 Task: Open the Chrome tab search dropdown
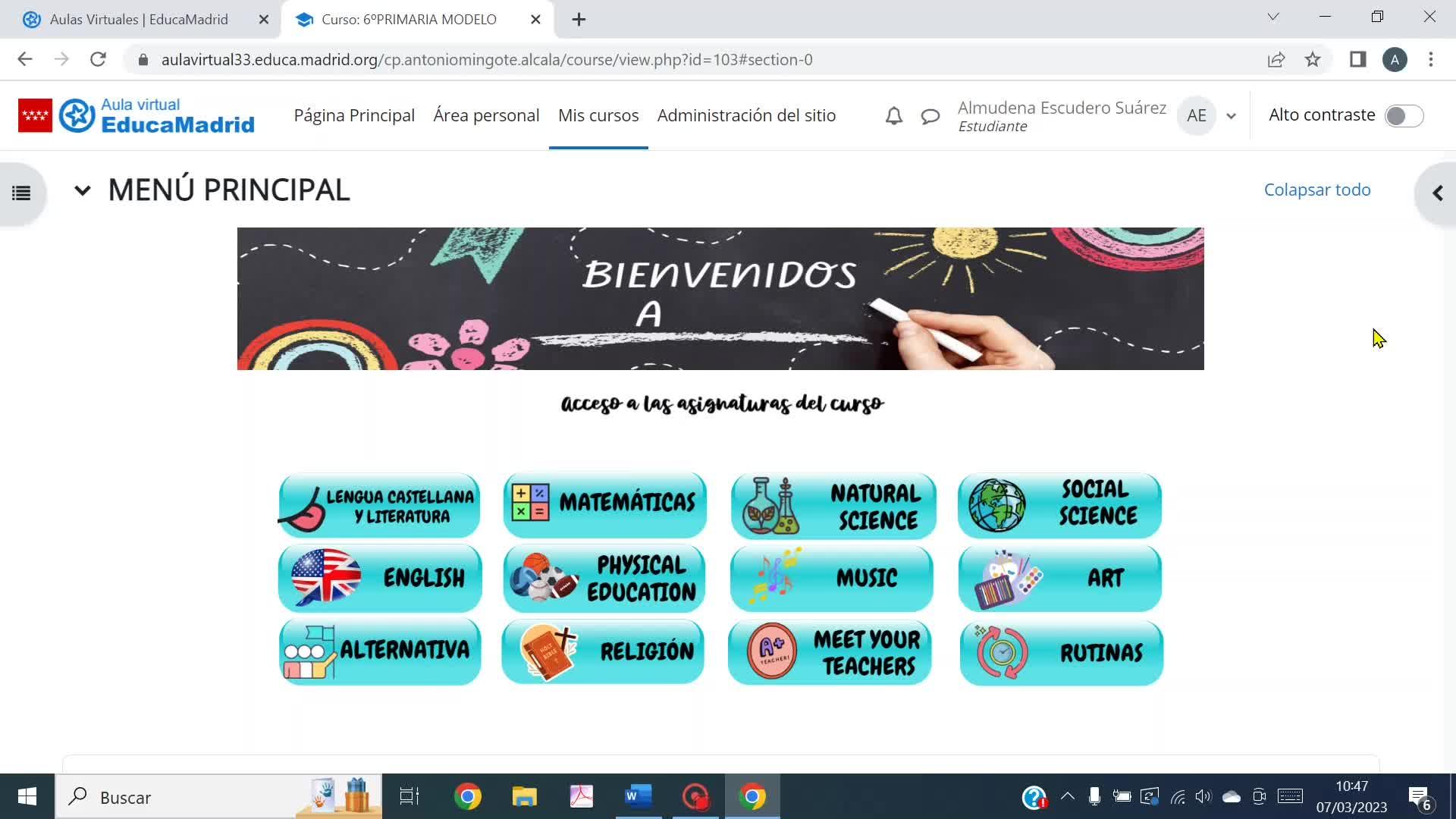point(1273,17)
